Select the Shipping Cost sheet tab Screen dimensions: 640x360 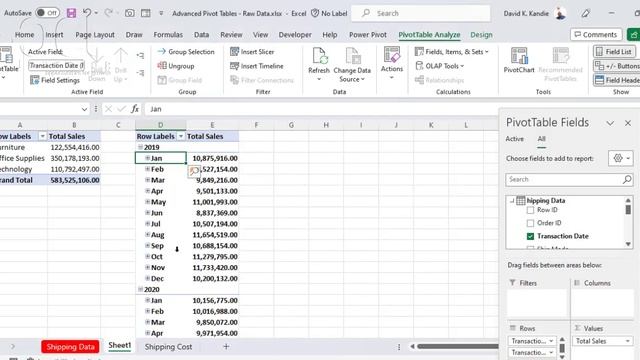tap(168, 347)
